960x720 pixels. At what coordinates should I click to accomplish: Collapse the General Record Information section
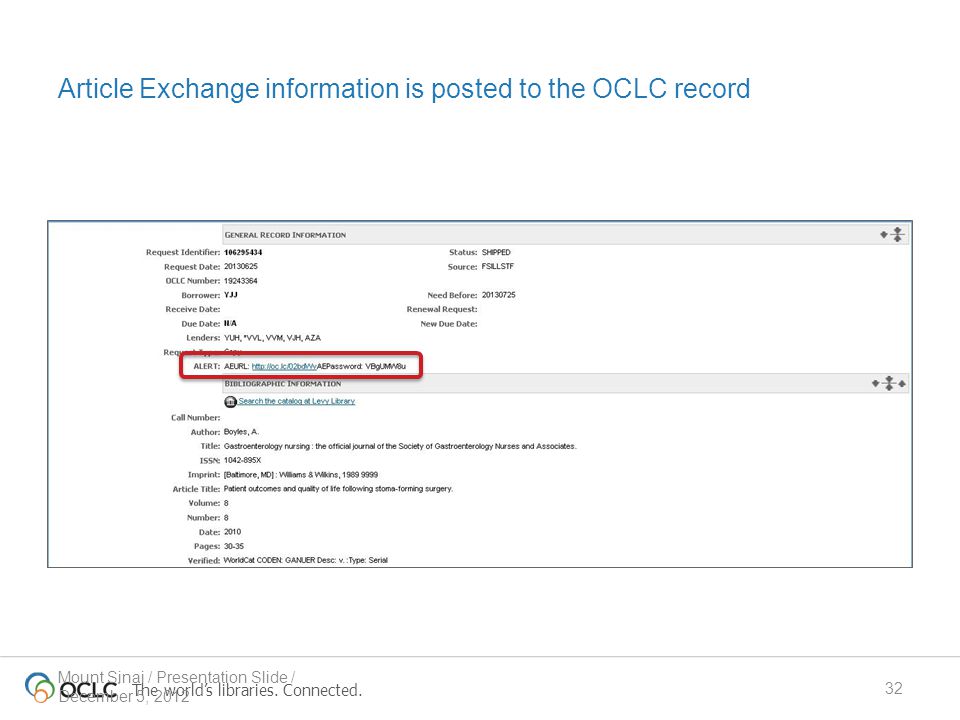(898, 234)
